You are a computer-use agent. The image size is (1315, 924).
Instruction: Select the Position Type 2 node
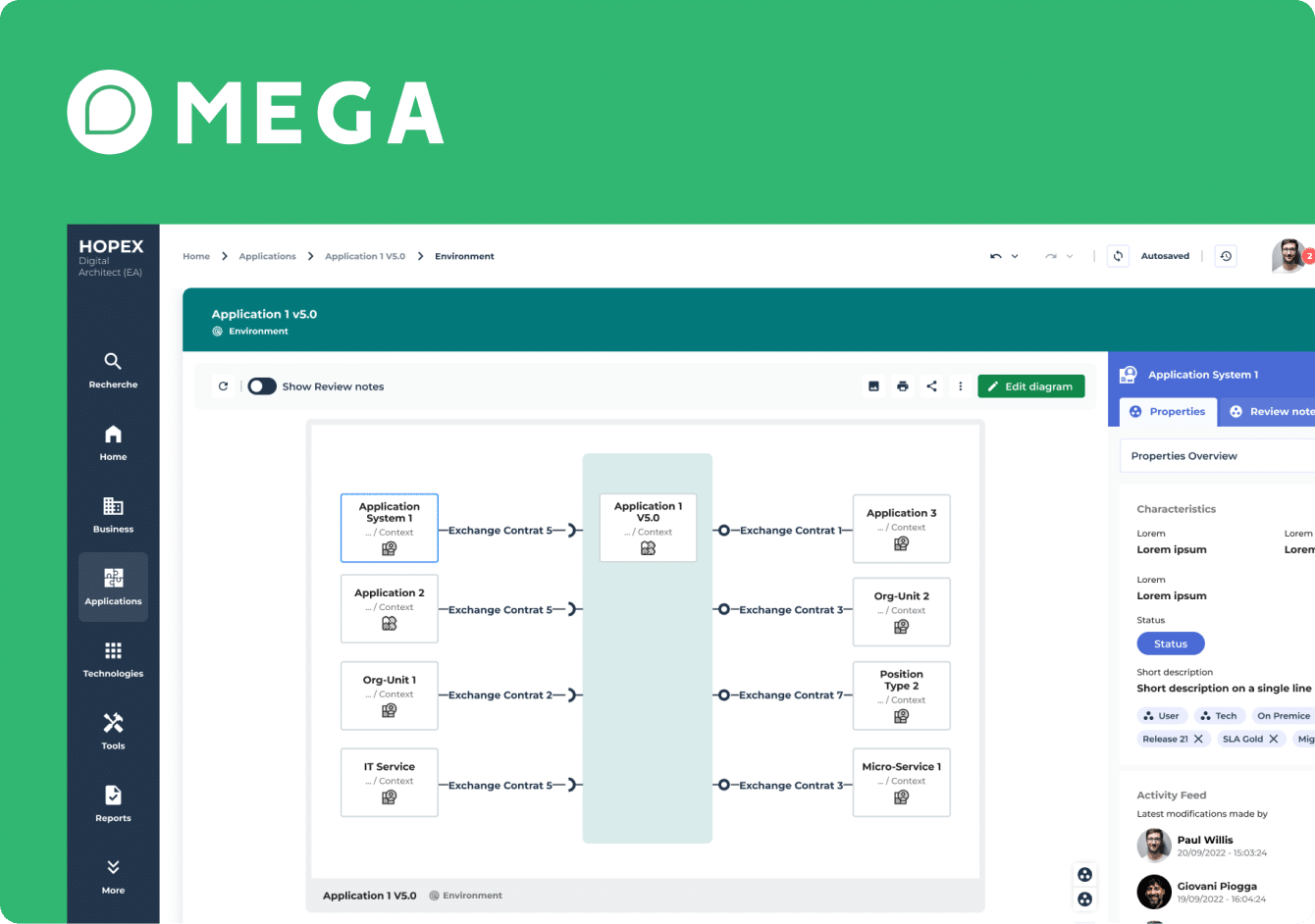(902, 695)
